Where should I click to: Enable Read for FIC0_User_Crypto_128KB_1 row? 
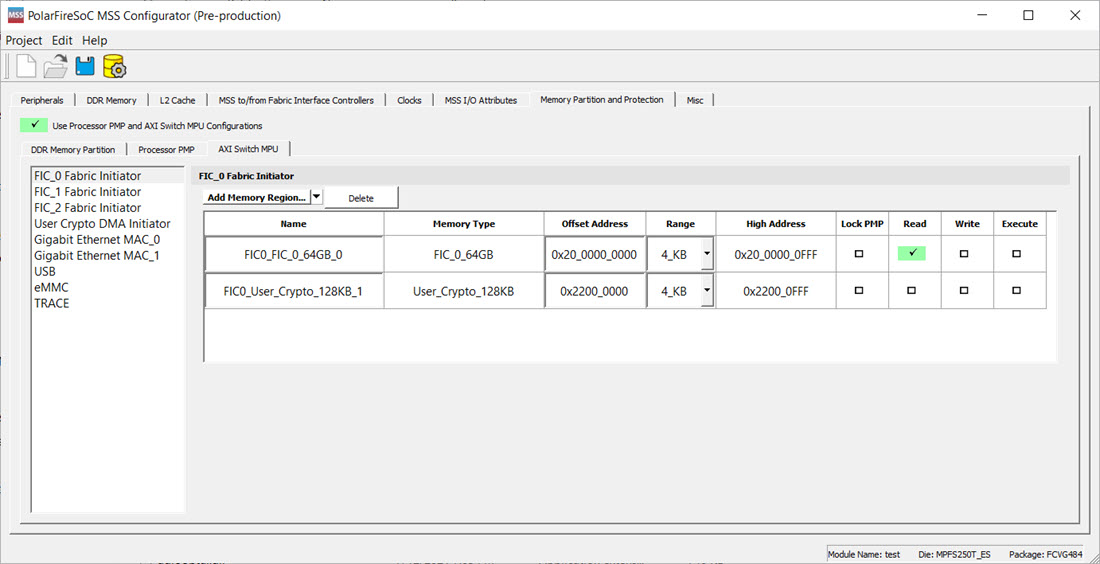coord(911,290)
